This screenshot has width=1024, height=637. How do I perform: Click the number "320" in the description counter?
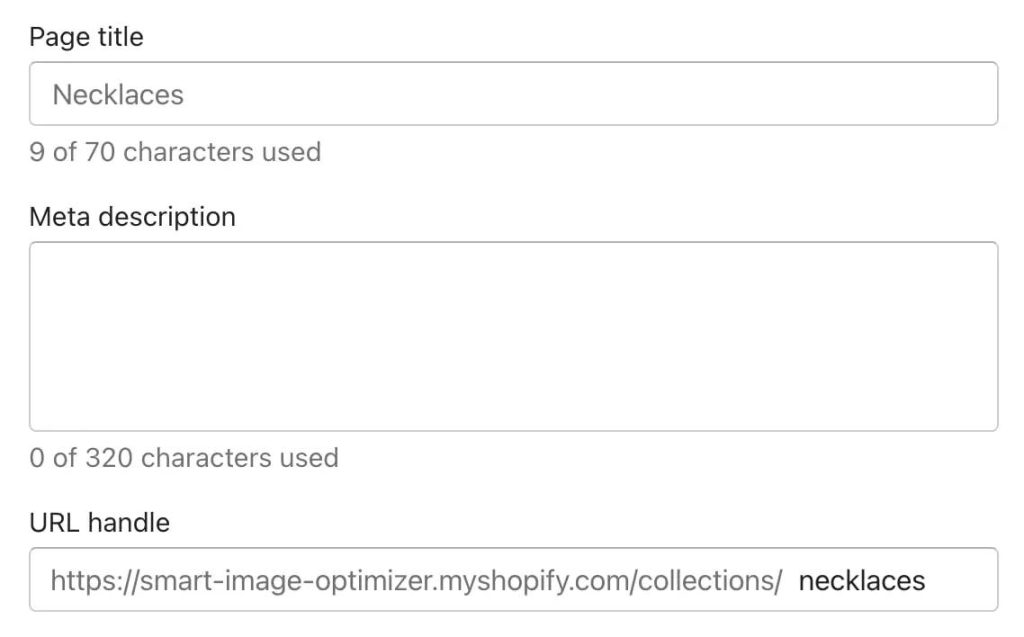(109, 458)
